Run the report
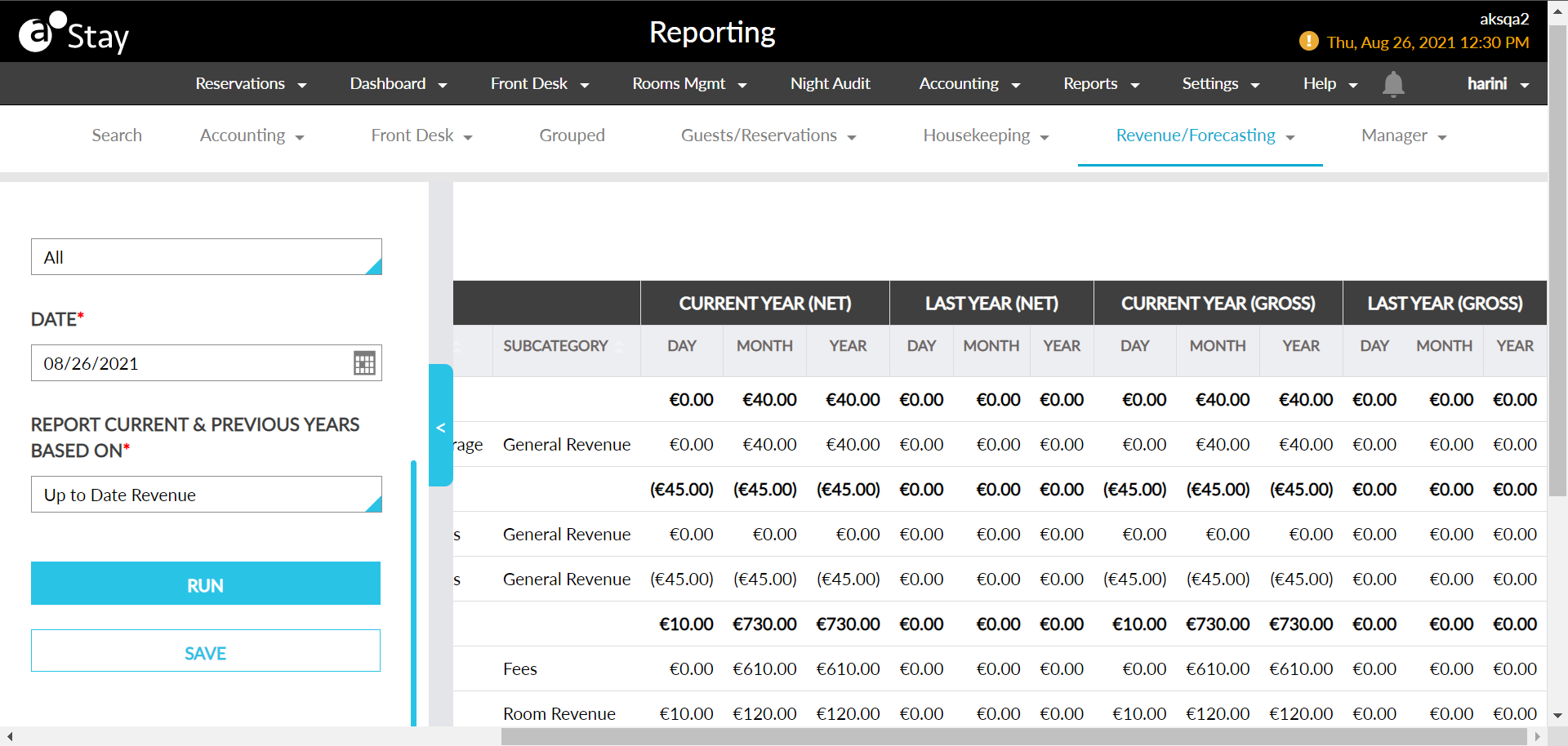This screenshot has width=1568, height=746. [x=206, y=584]
